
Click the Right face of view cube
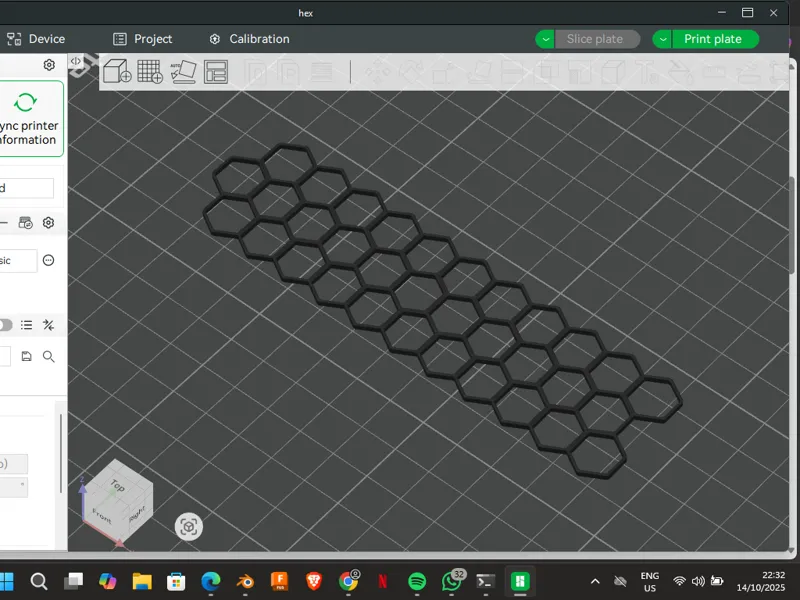click(x=137, y=512)
